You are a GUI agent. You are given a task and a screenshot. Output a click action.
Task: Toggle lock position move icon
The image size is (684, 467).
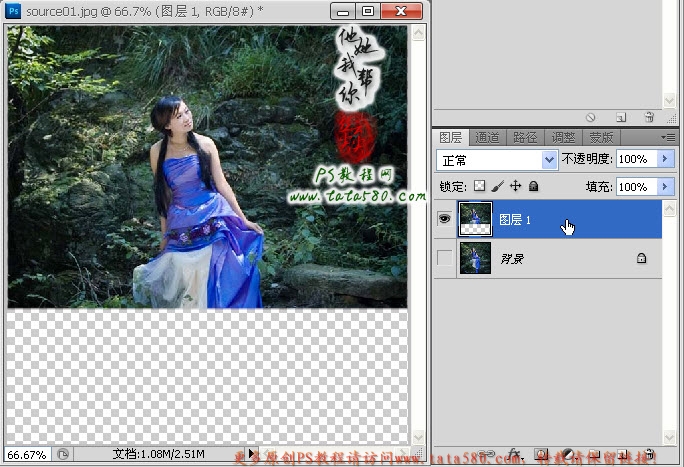[x=516, y=186]
